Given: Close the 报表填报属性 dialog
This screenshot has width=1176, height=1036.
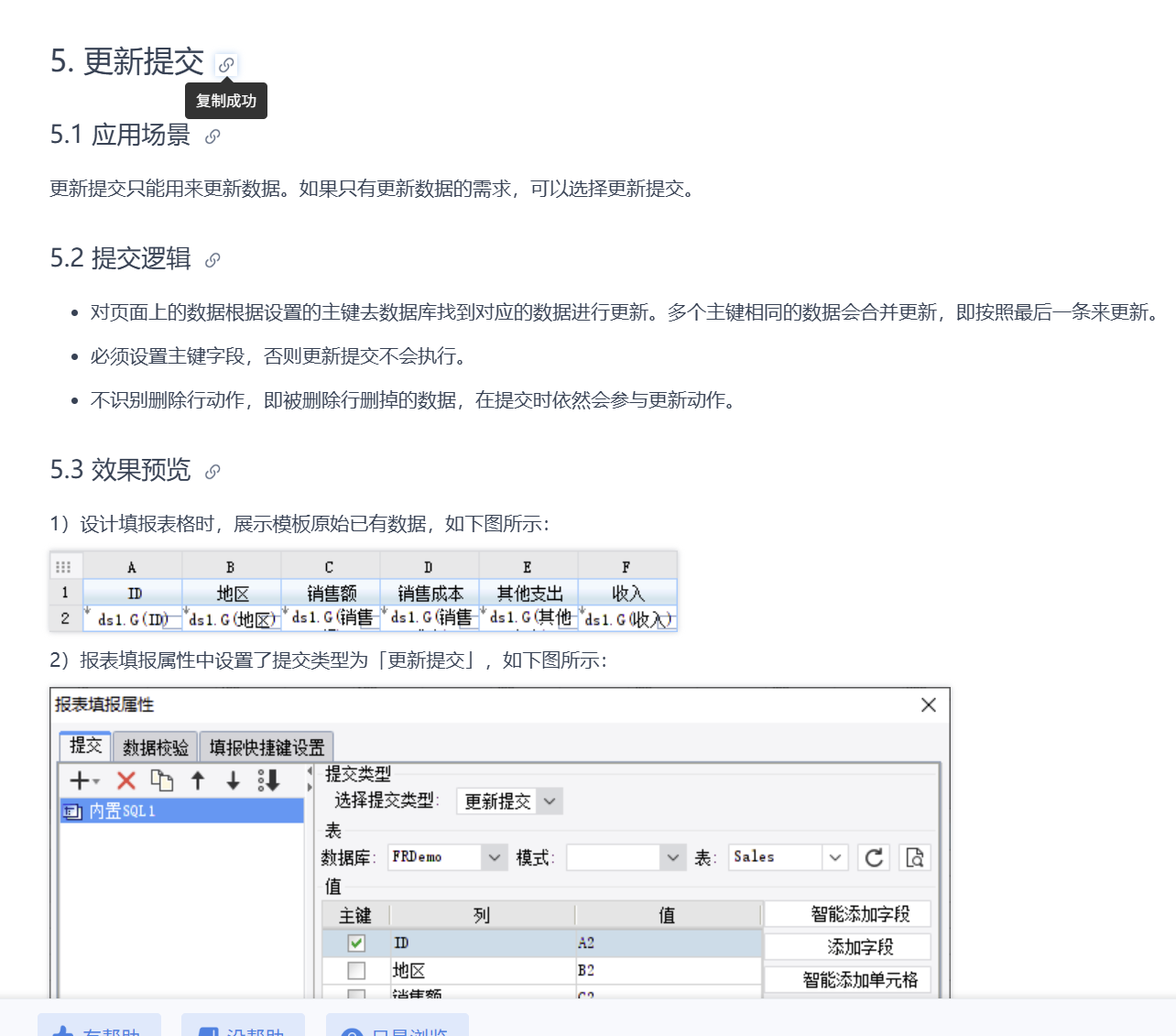Looking at the screenshot, I should 929,704.
